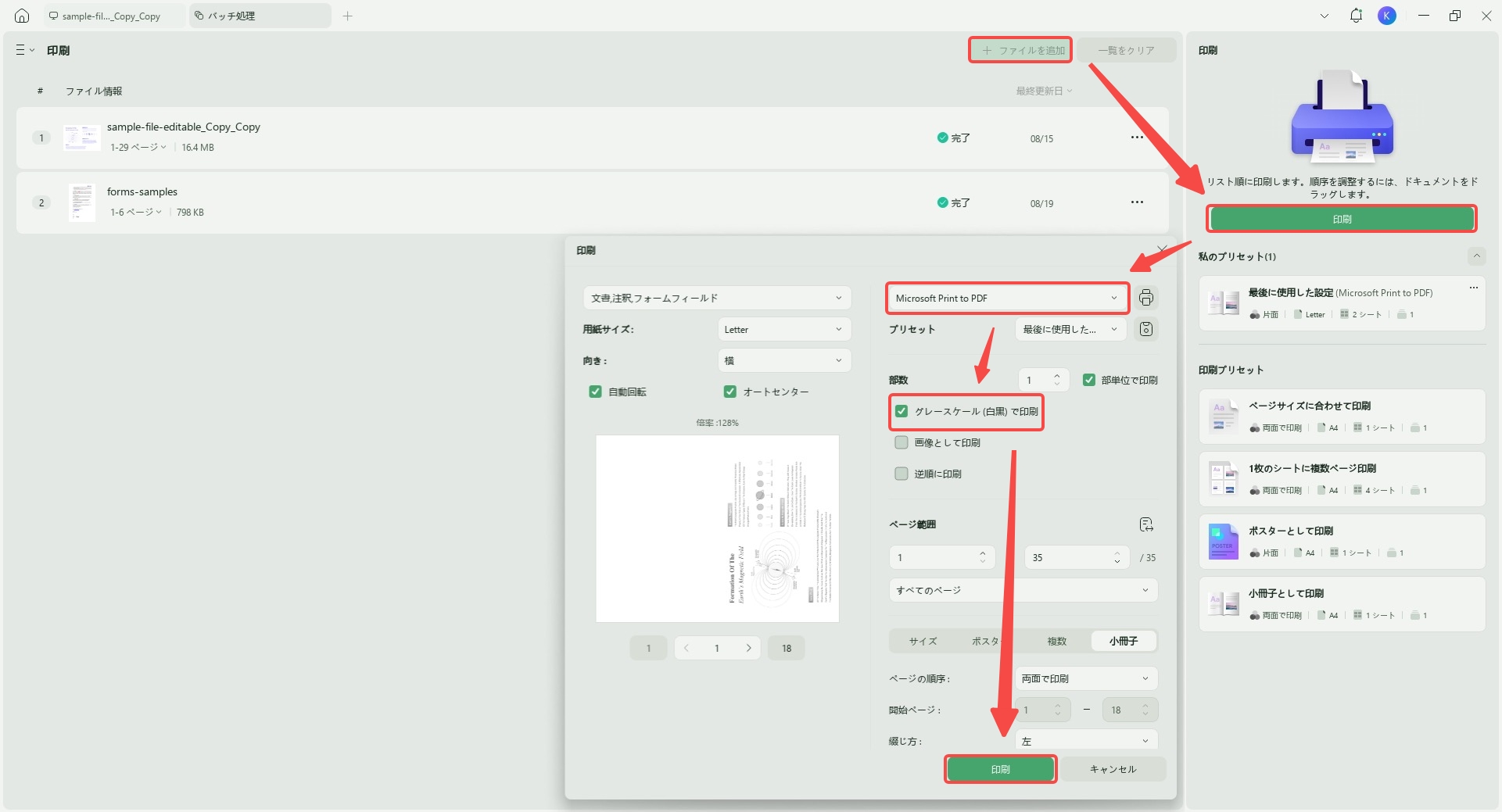
Task: Open the 向き orientation dropdown
Action: click(x=784, y=360)
